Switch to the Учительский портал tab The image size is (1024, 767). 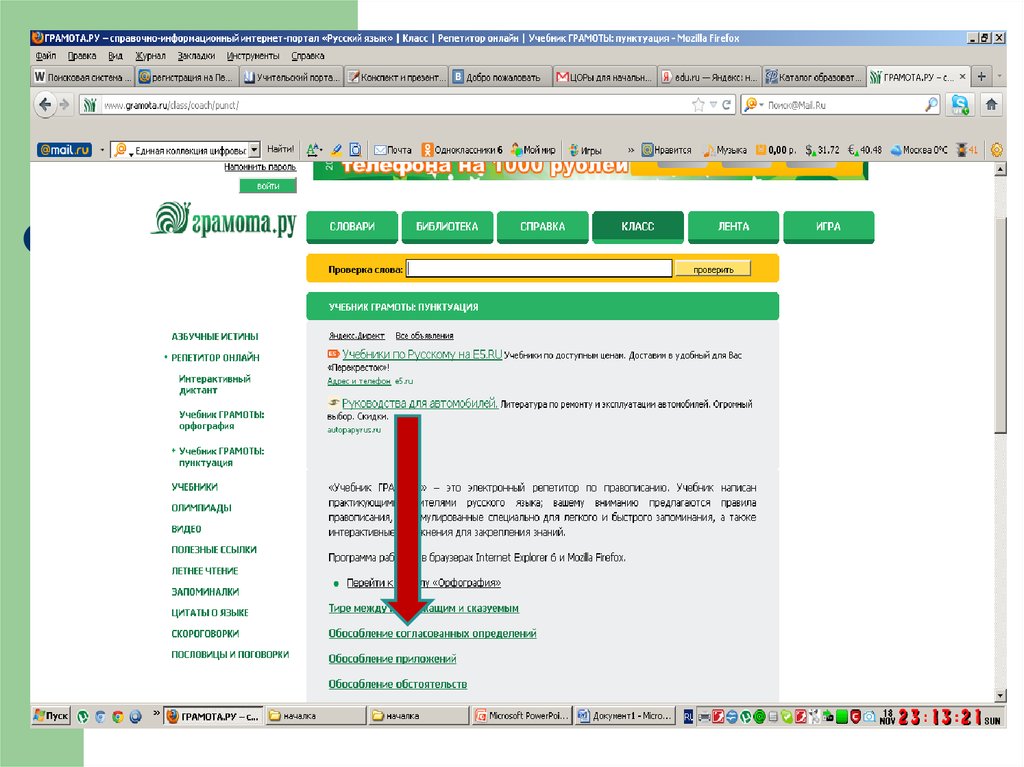point(292,77)
